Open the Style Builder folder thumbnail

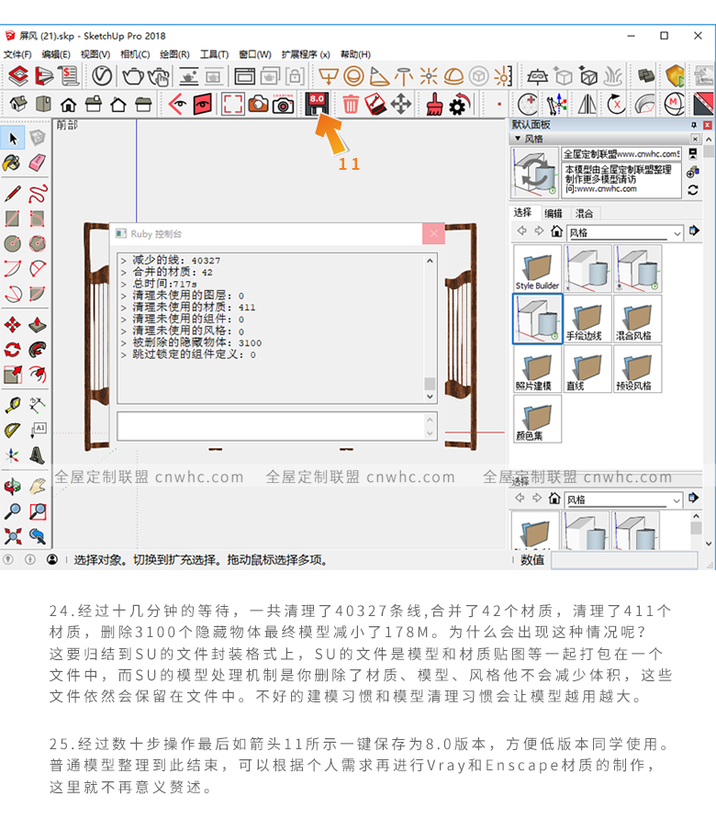537,268
